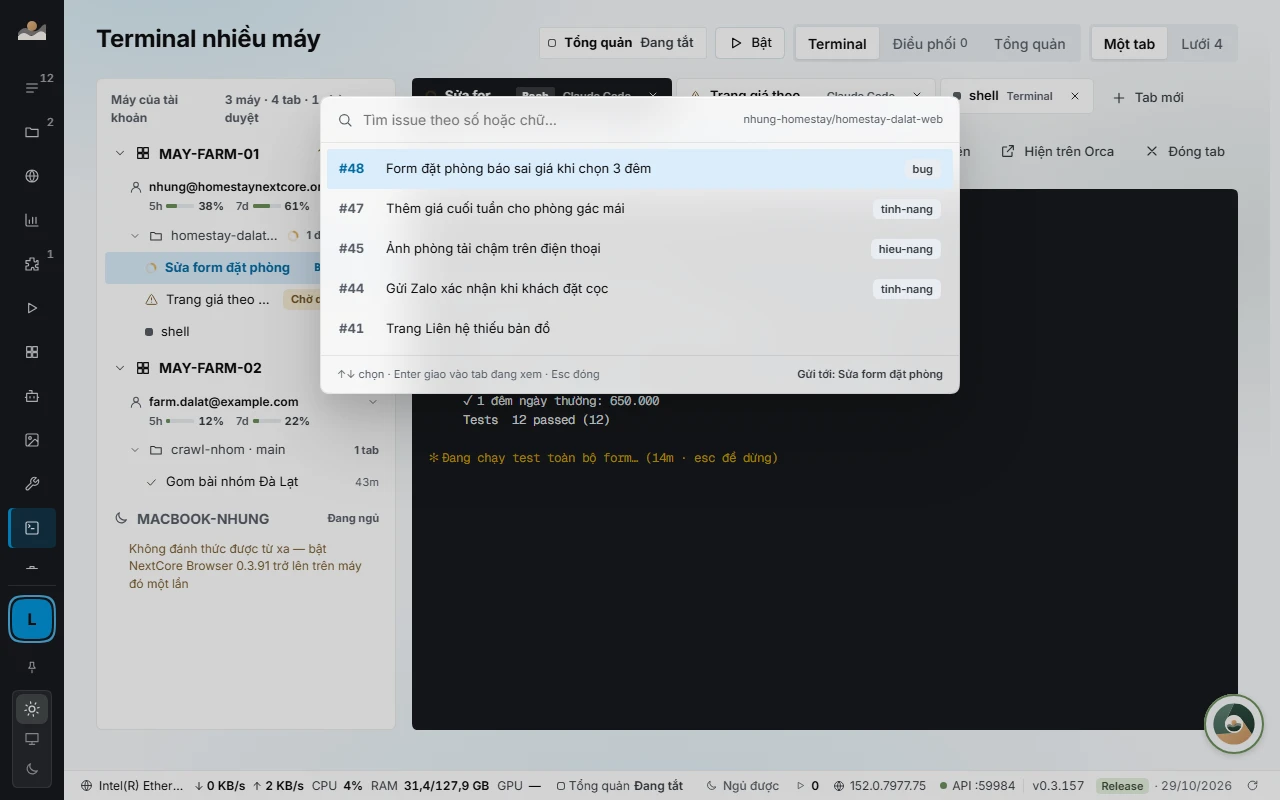Viewport: 1280px width, 800px height.
Task: Select issue #47 Thêm giá cuối tuần
Action: (640, 209)
